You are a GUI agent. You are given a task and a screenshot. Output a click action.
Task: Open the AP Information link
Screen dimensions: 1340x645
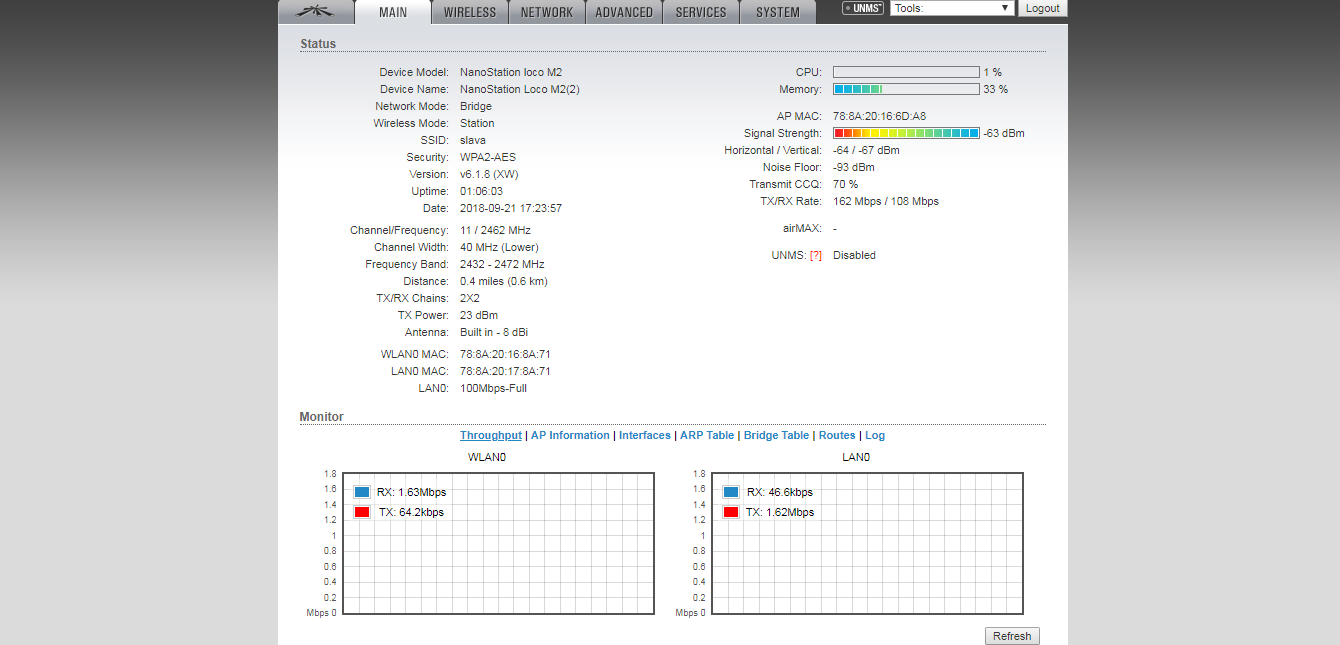(570, 435)
